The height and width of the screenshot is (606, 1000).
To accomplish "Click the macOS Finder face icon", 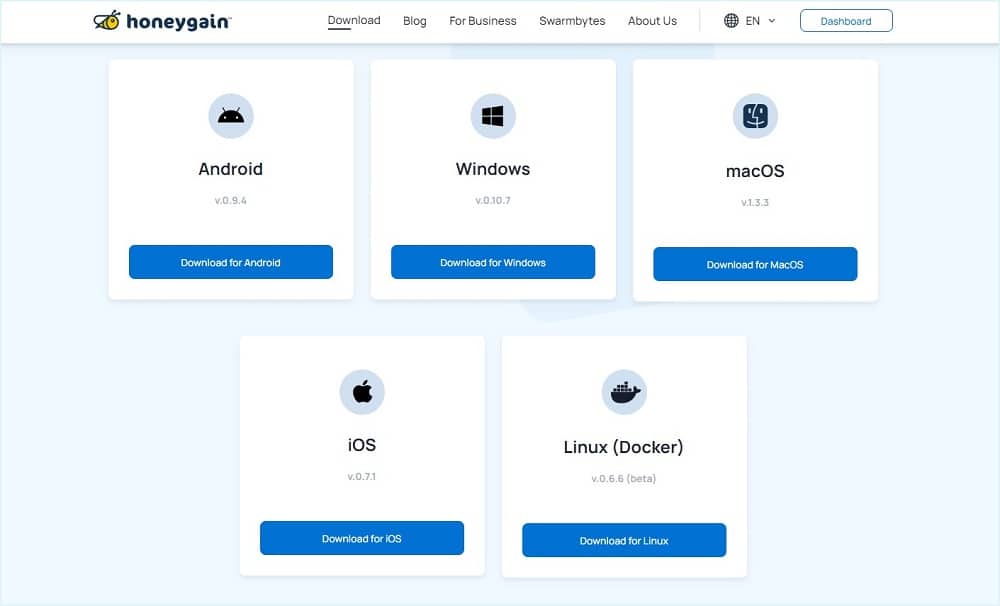I will coord(755,116).
